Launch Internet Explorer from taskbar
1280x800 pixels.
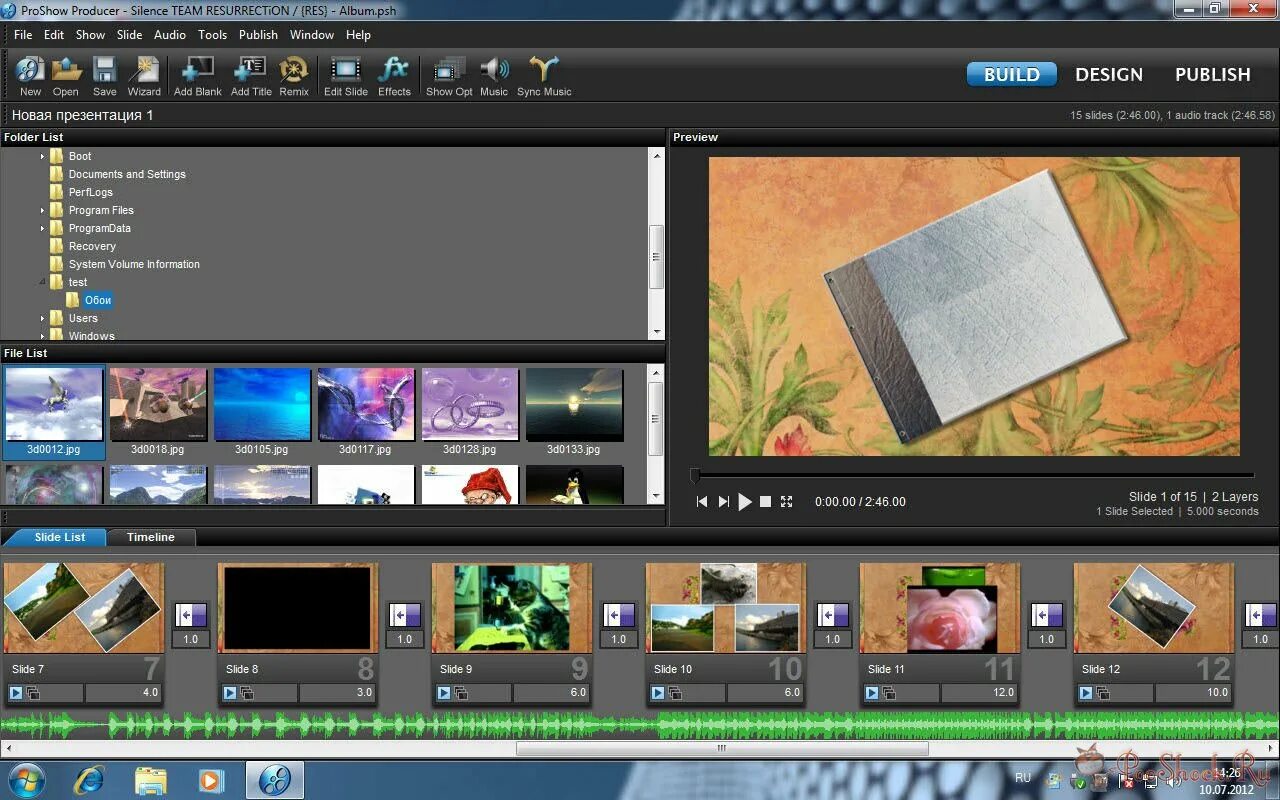[89, 780]
